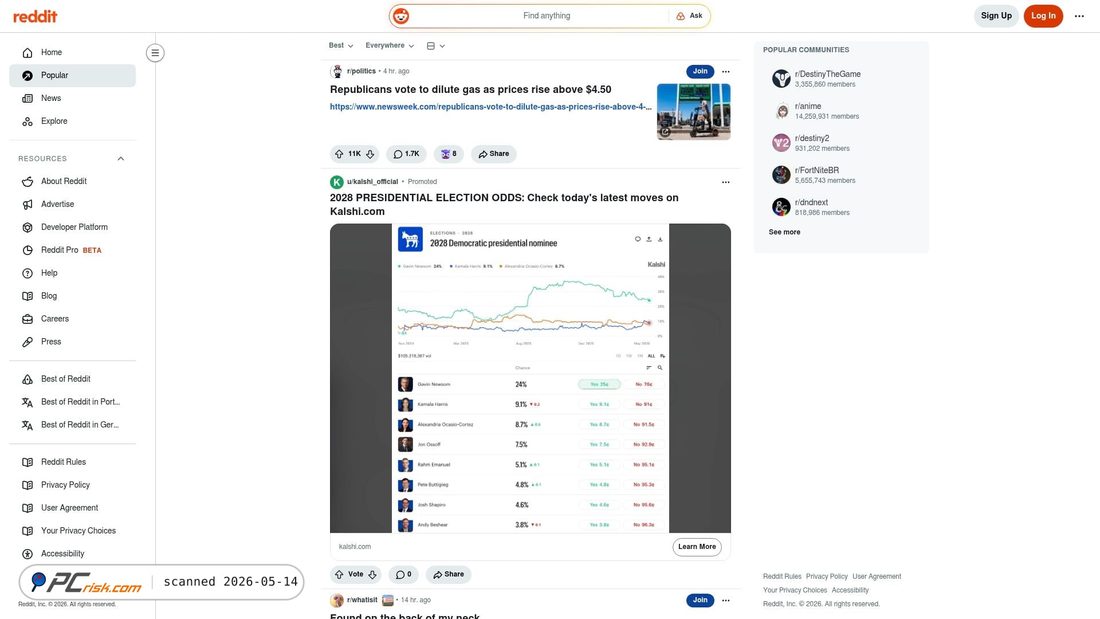Screen dimensions: 1100x619
Task: Open Best of Reddit
Action: pyautogui.click(x=72, y=379)
